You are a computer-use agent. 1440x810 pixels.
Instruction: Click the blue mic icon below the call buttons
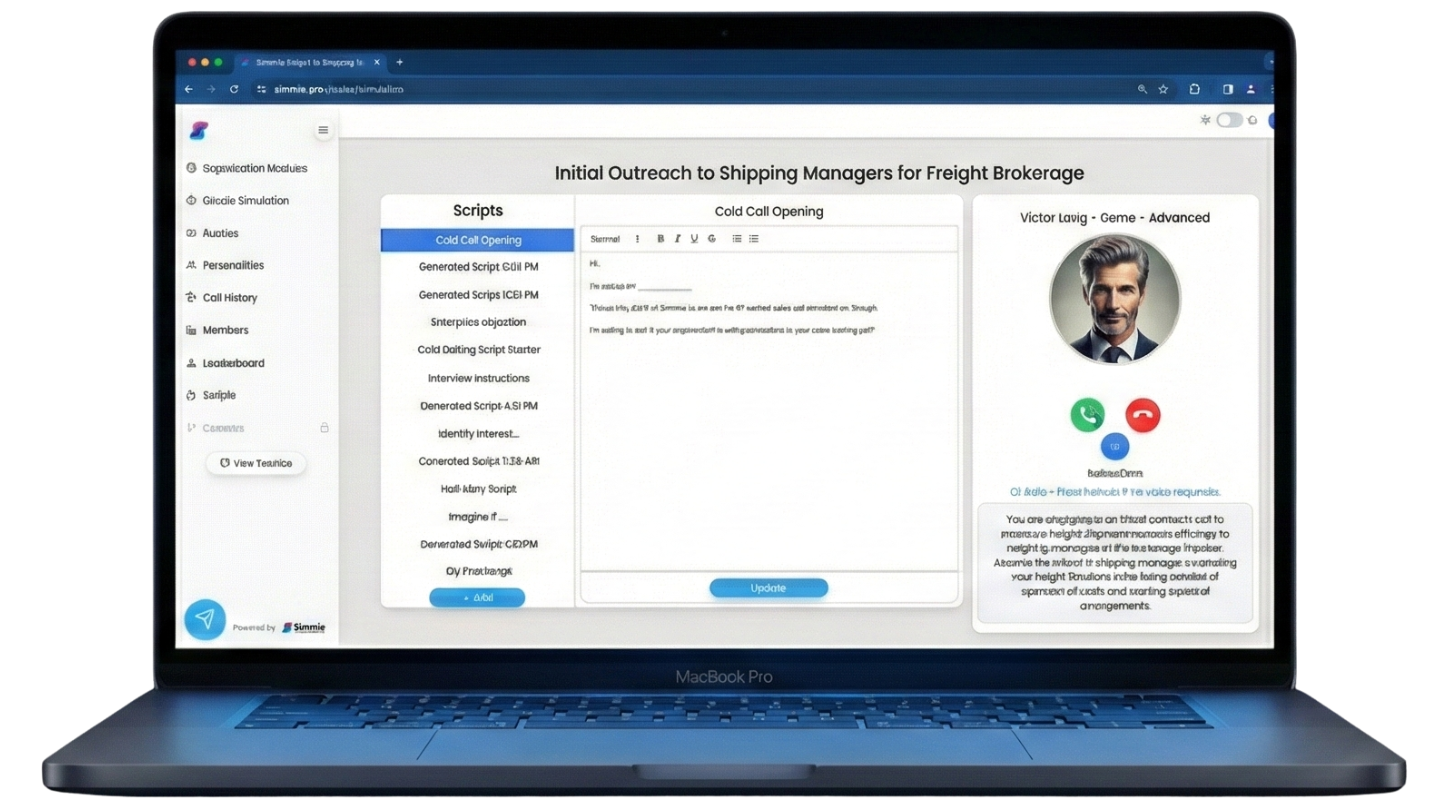click(1114, 447)
